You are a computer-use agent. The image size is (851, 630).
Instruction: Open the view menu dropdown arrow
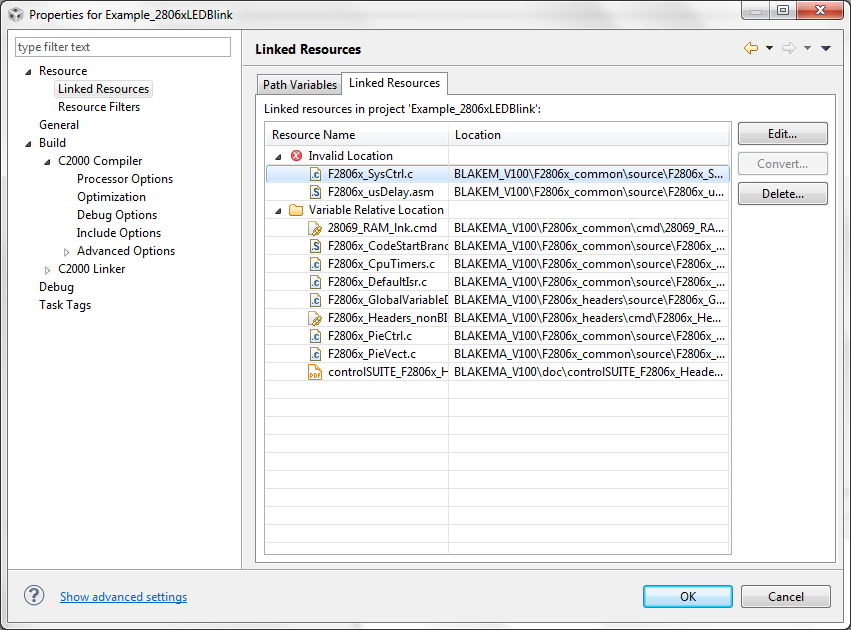(x=826, y=48)
